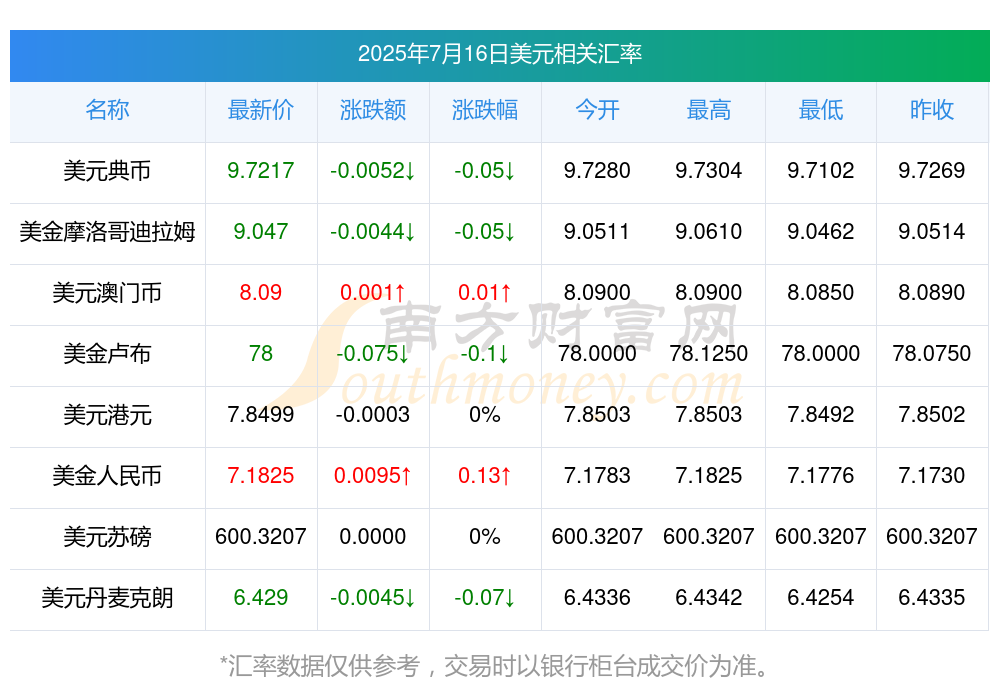Click the 昨收 column header

click(932, 110)
